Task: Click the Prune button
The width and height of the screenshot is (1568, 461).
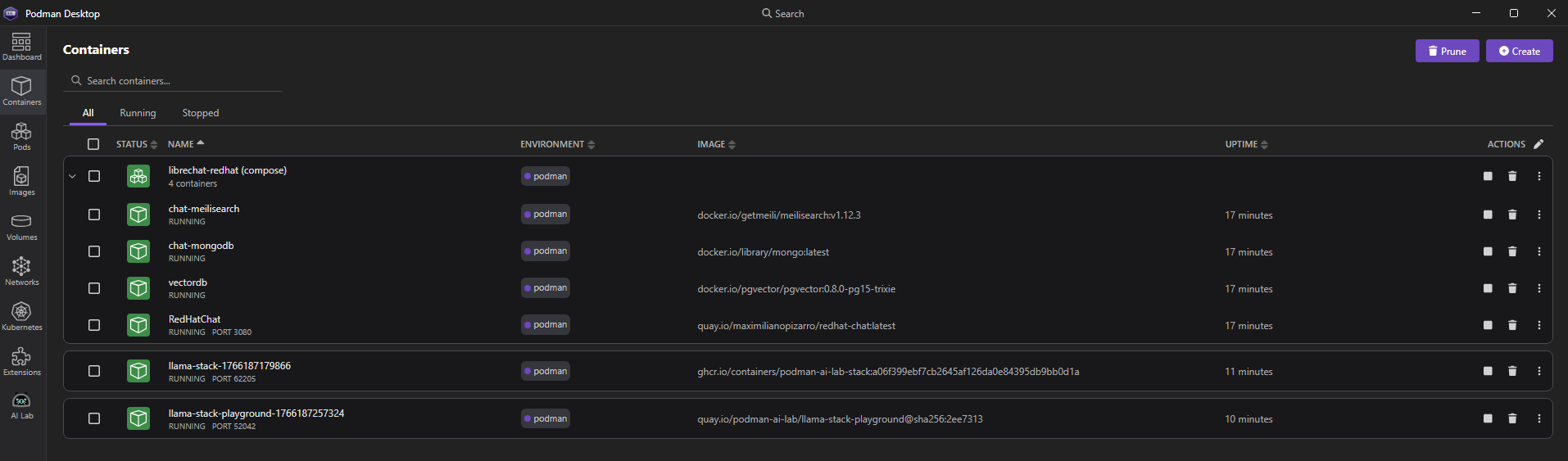Action: [1447, 51]
